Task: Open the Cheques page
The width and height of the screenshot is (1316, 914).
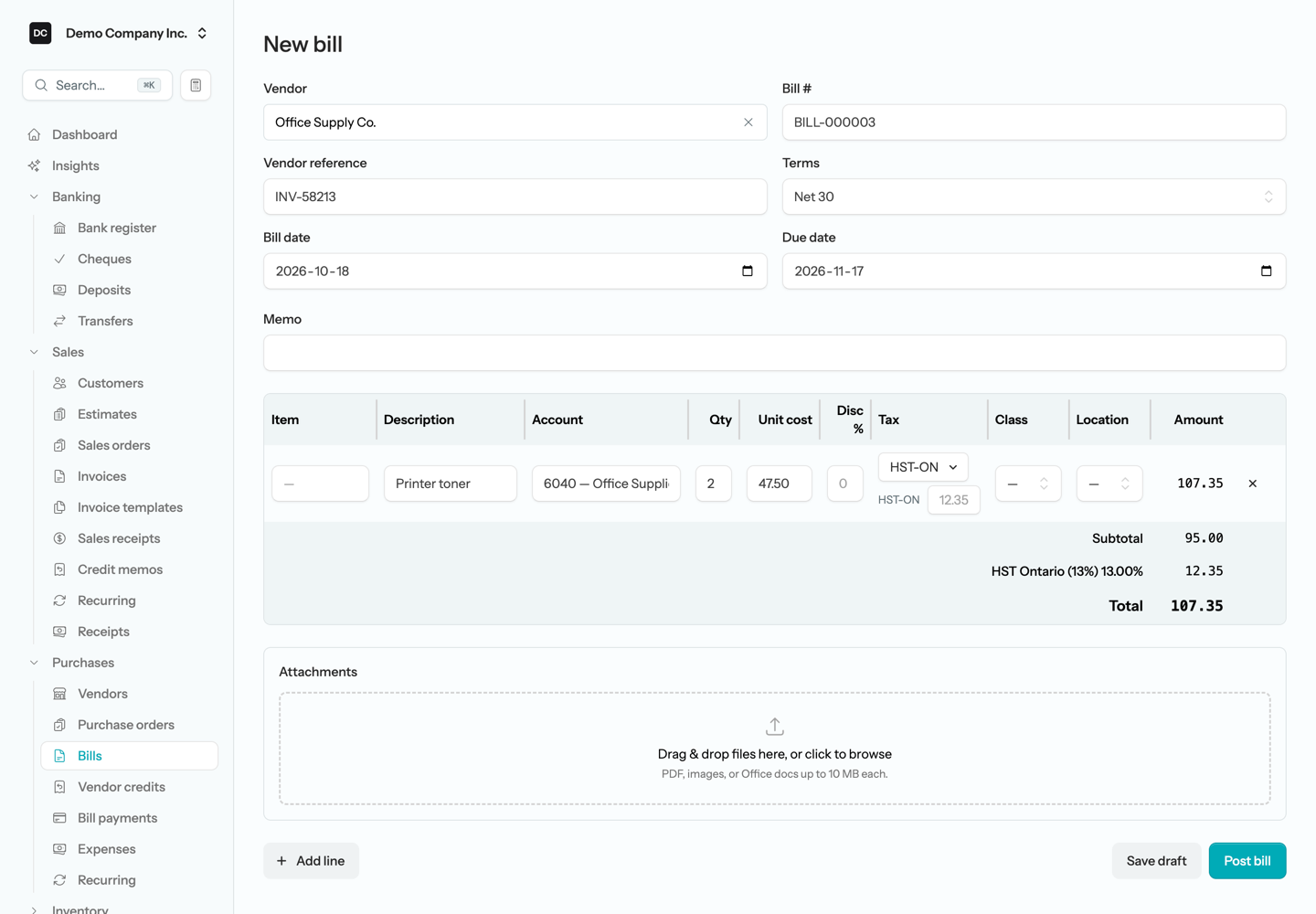Action: [130, 259]
